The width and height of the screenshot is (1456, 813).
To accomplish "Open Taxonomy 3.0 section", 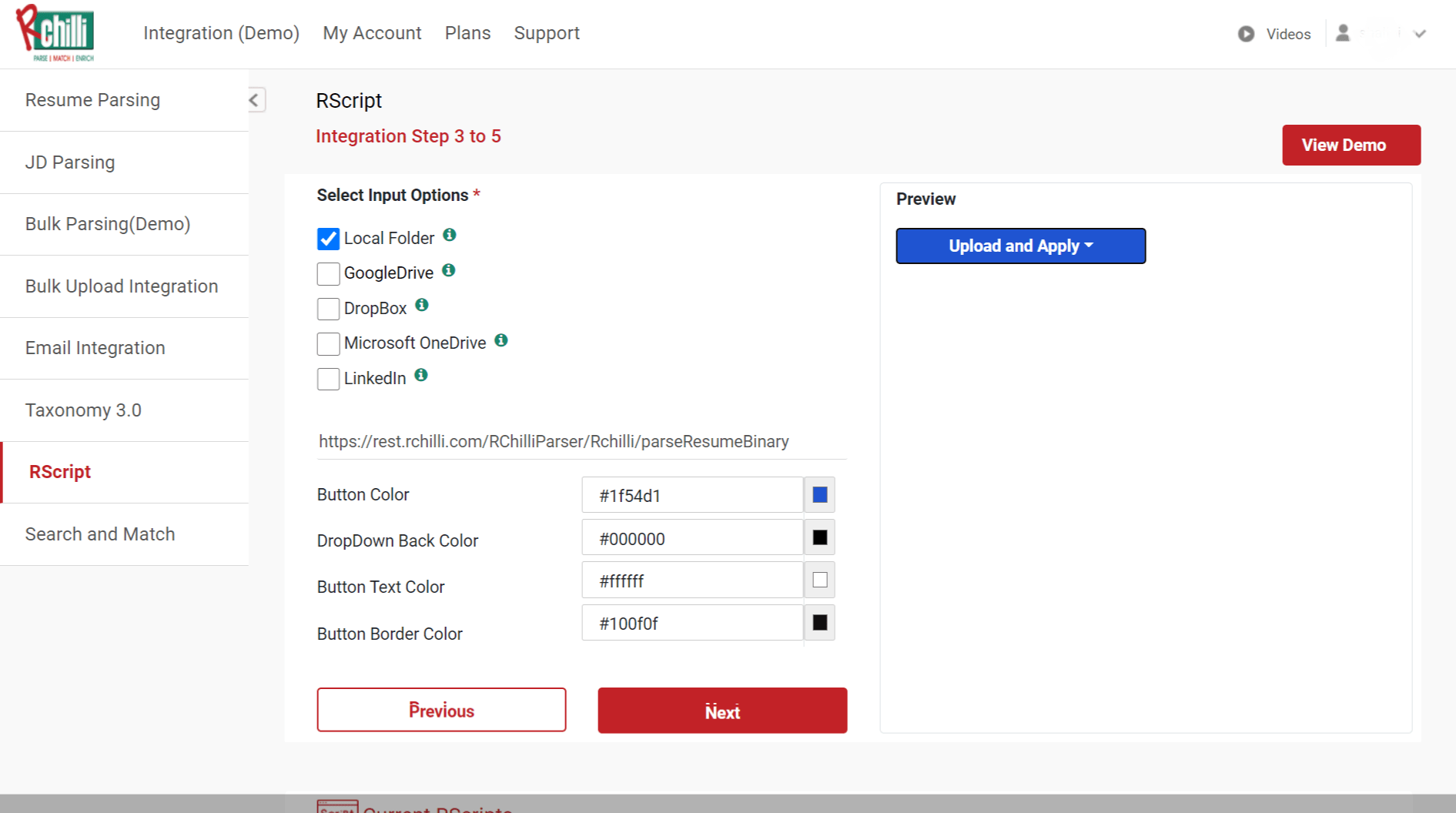I will 124,410.
